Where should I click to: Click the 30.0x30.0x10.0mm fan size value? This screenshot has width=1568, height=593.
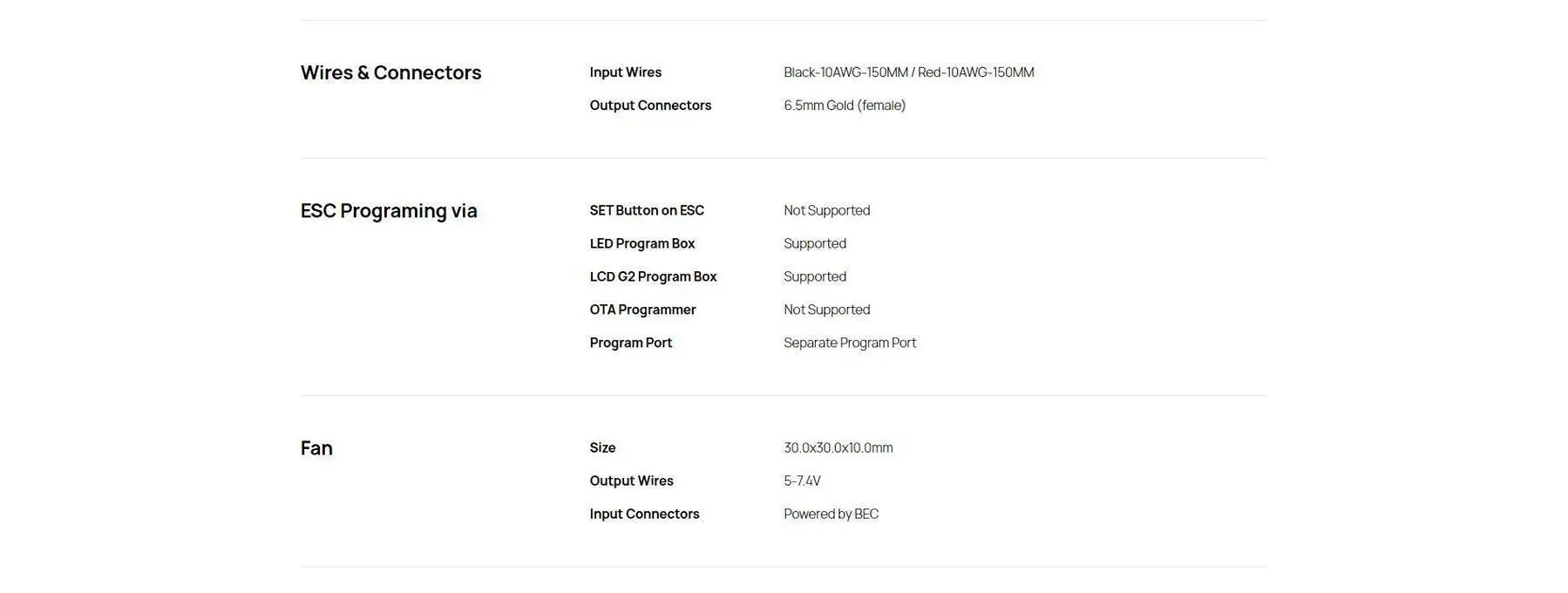click(838, 447)
